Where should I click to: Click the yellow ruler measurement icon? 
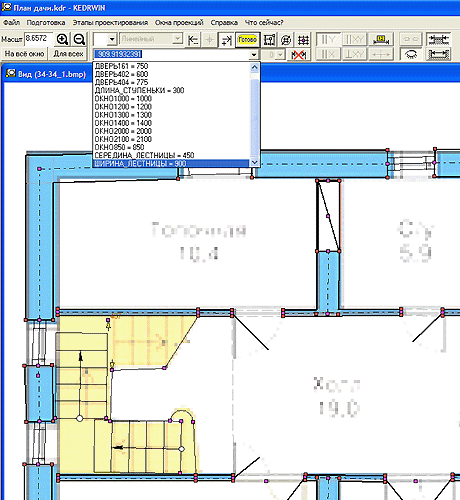(x=381, y=40)
